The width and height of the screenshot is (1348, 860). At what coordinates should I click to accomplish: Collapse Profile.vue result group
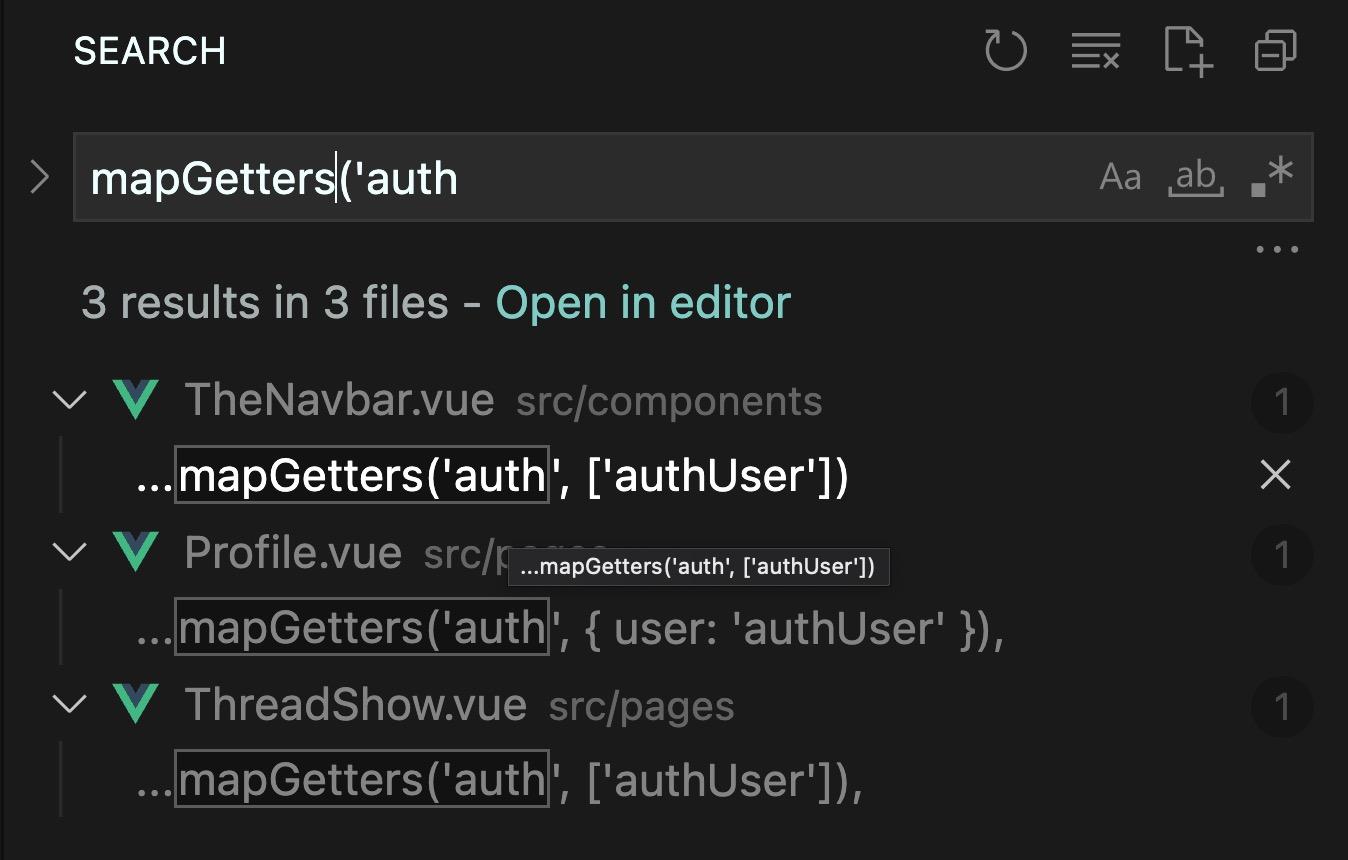coord(69,553)
